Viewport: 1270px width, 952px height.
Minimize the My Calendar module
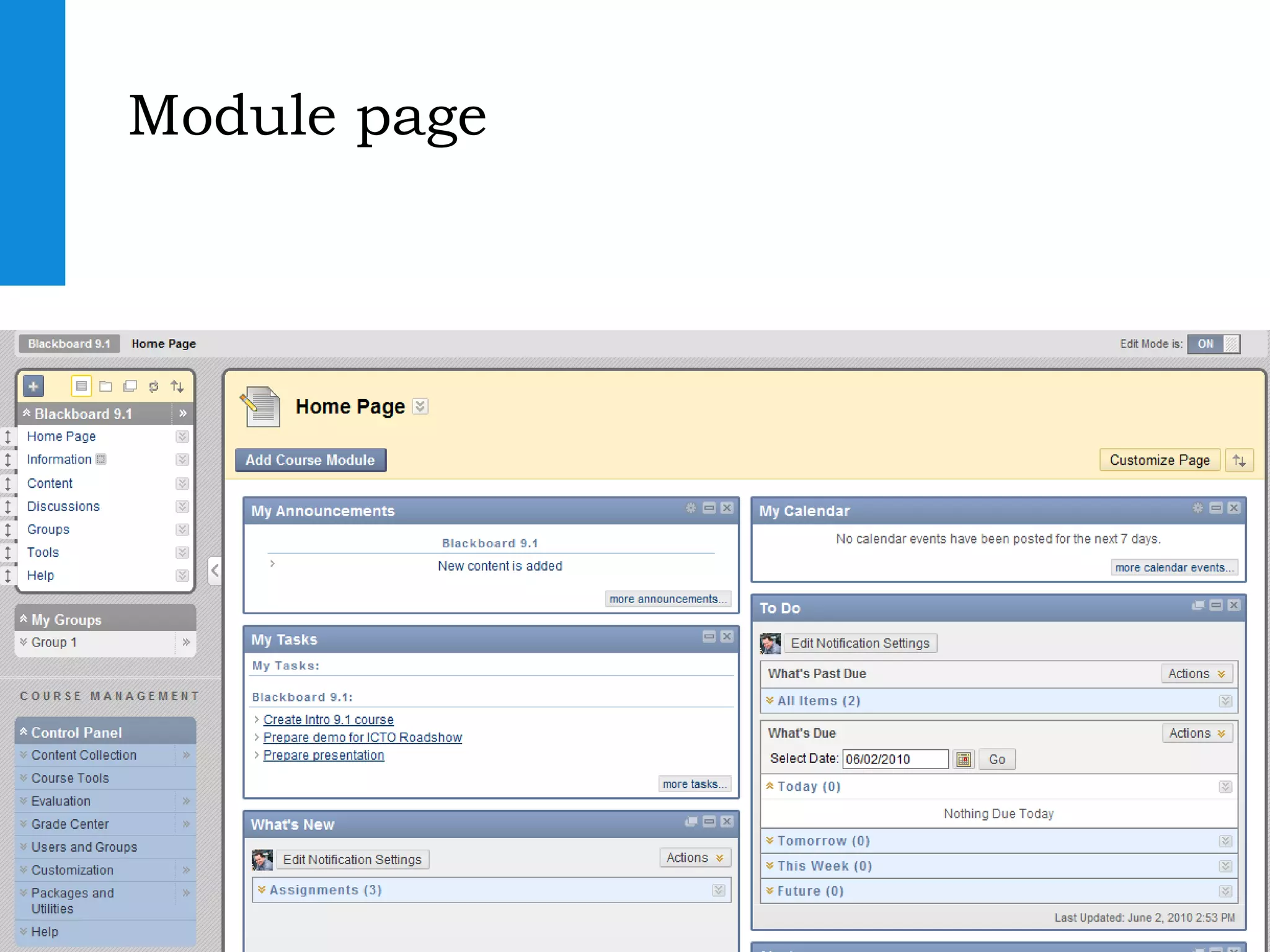pyautogui.click(x=1216, y=508)
